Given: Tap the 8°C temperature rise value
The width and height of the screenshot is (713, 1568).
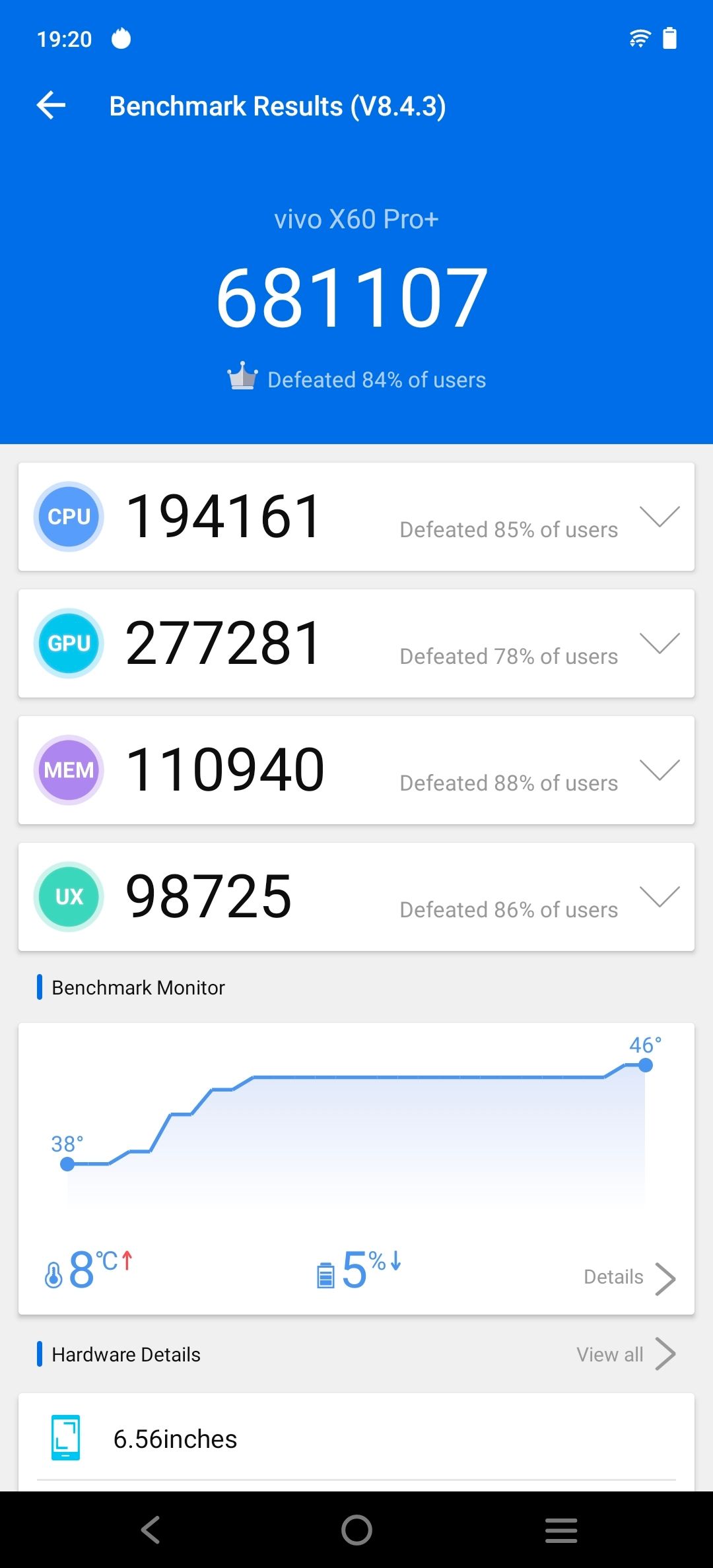Looking at the screenshot, I should click(100, 1269).
